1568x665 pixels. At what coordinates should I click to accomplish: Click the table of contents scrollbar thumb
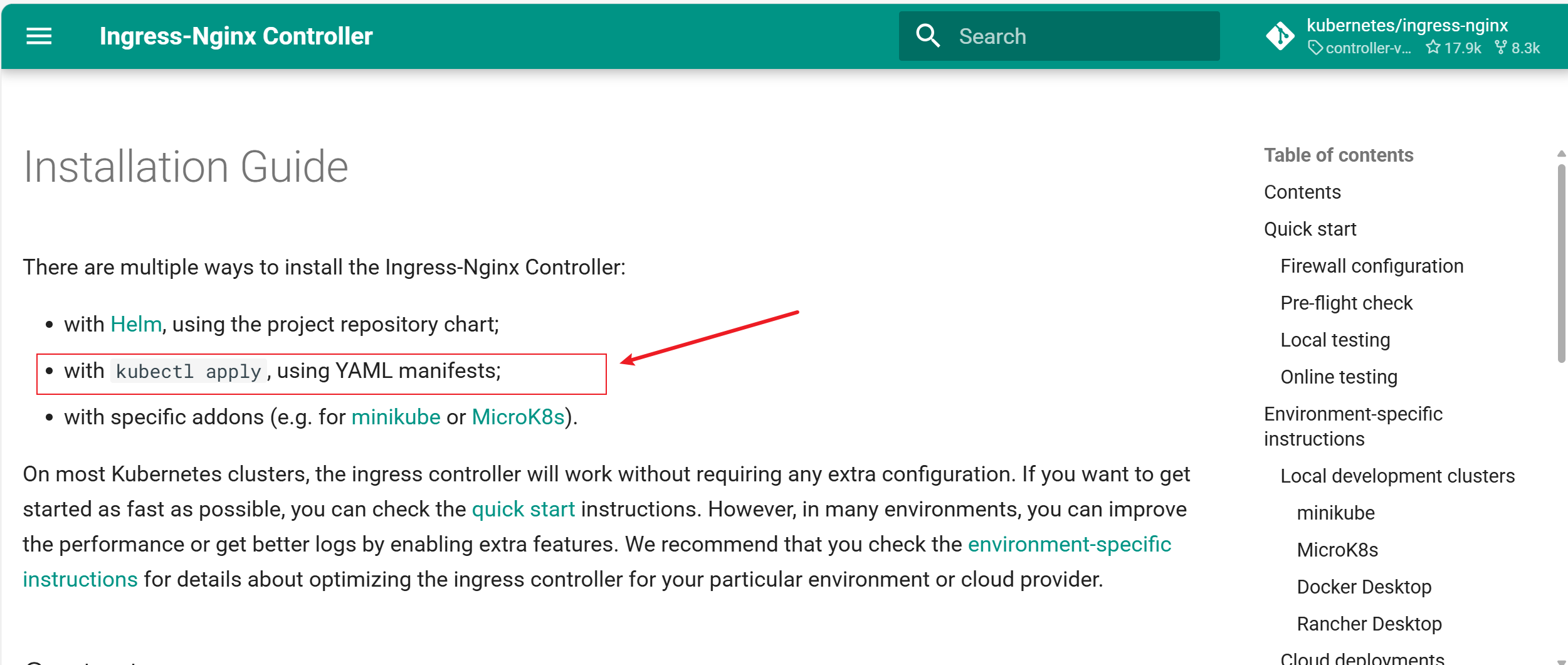coord(1561,263)
